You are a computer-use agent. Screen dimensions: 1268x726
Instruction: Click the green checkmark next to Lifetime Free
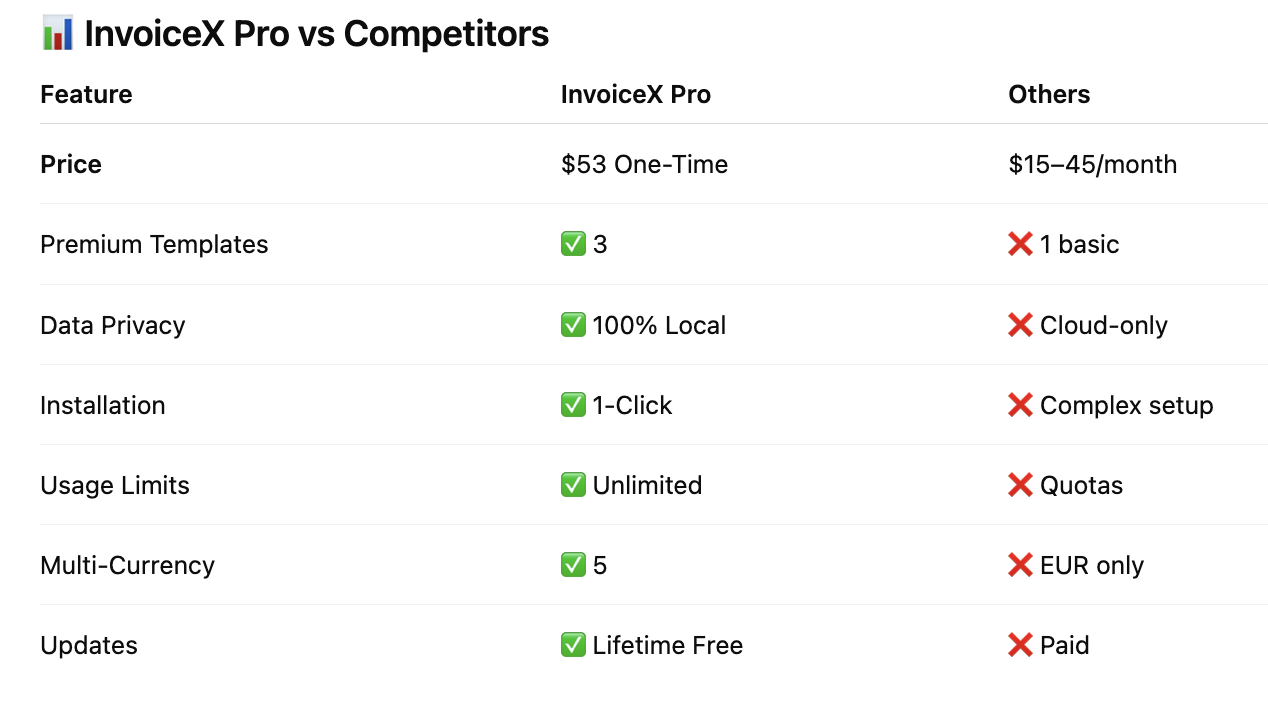tap(573, 645)
